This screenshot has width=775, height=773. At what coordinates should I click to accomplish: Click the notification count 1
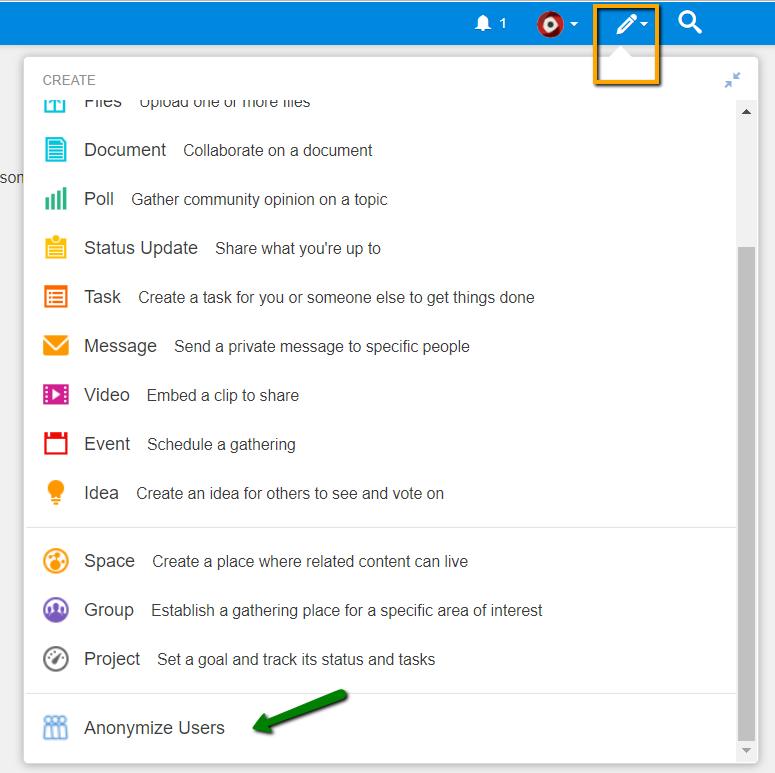click(503, 23)
